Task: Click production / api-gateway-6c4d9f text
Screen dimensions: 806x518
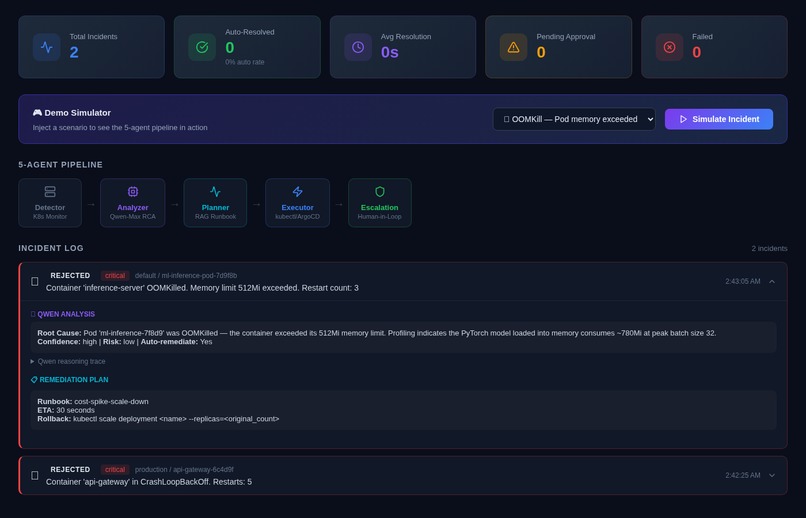Action: point(184,470)
